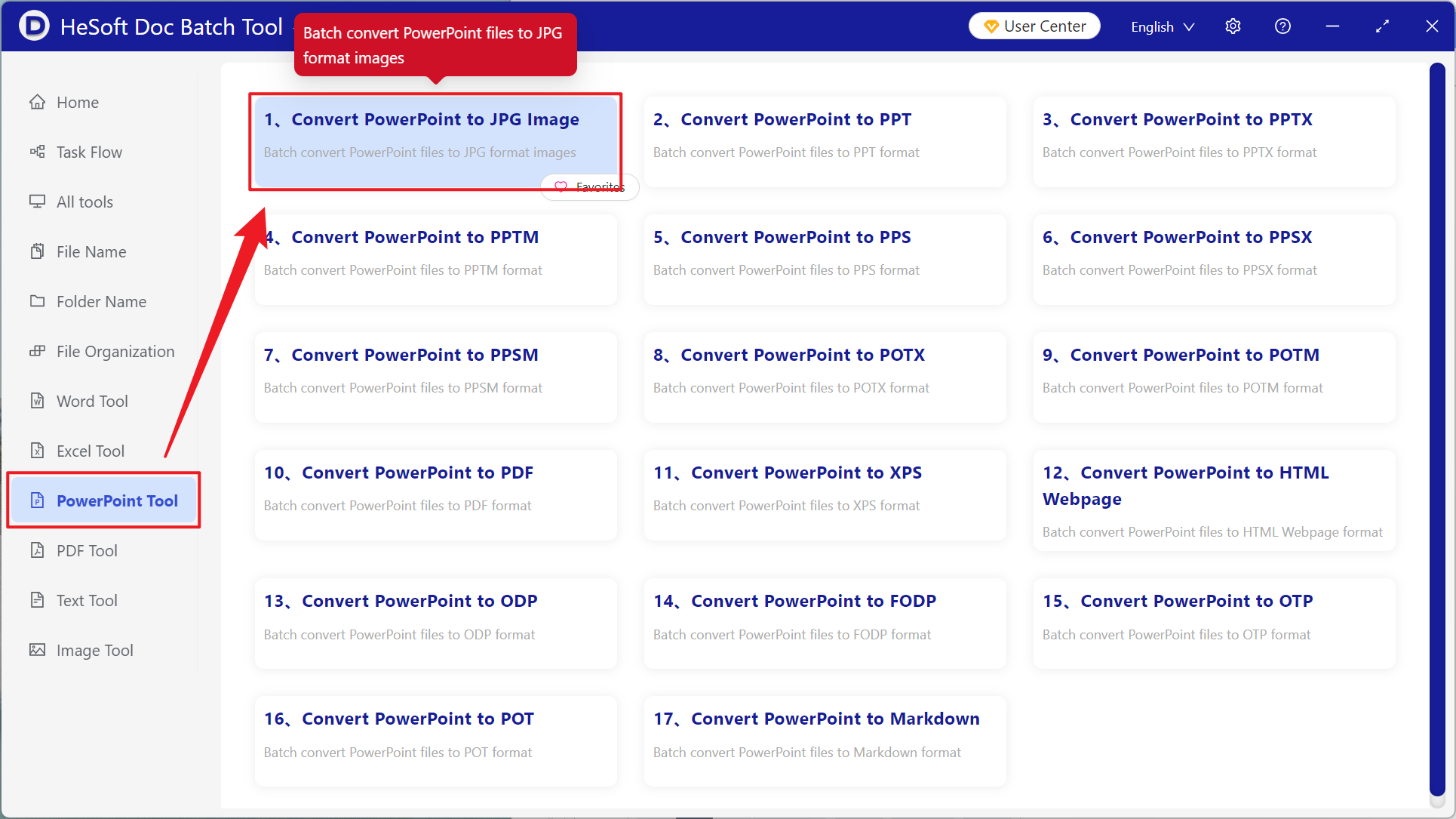
Task: Switch to Word Tool
Action: pos(103,401)
